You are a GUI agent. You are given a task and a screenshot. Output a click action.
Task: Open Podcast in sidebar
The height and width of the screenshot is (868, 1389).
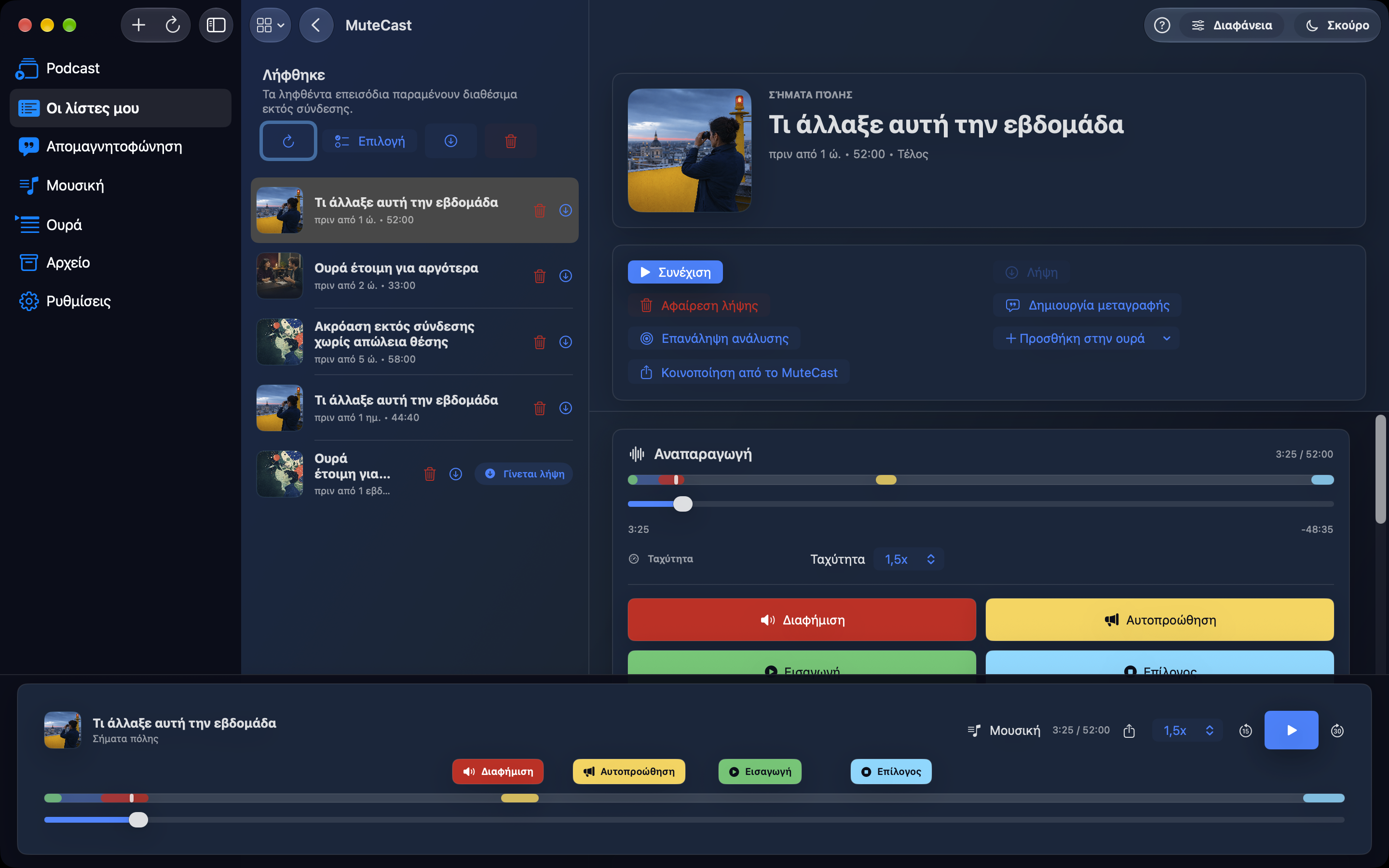pos(121,68)
